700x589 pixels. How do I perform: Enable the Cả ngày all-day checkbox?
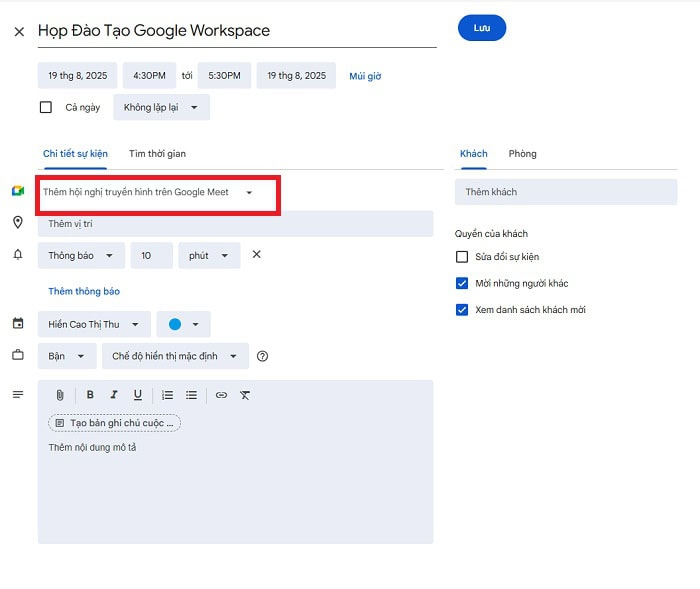46,107
